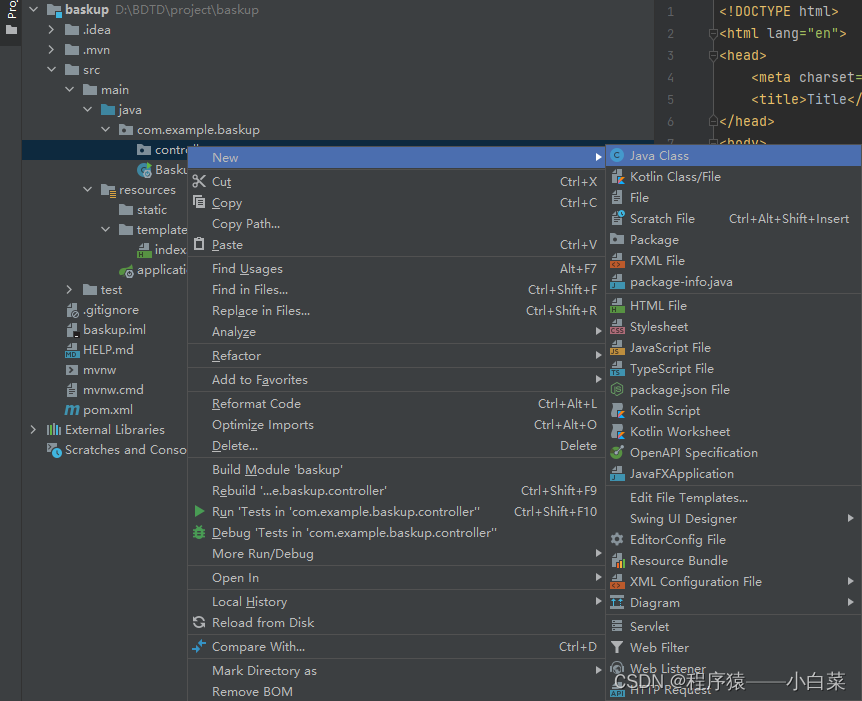Open the Refactor submenu
The image size is (862, 701).
[396, 356]
